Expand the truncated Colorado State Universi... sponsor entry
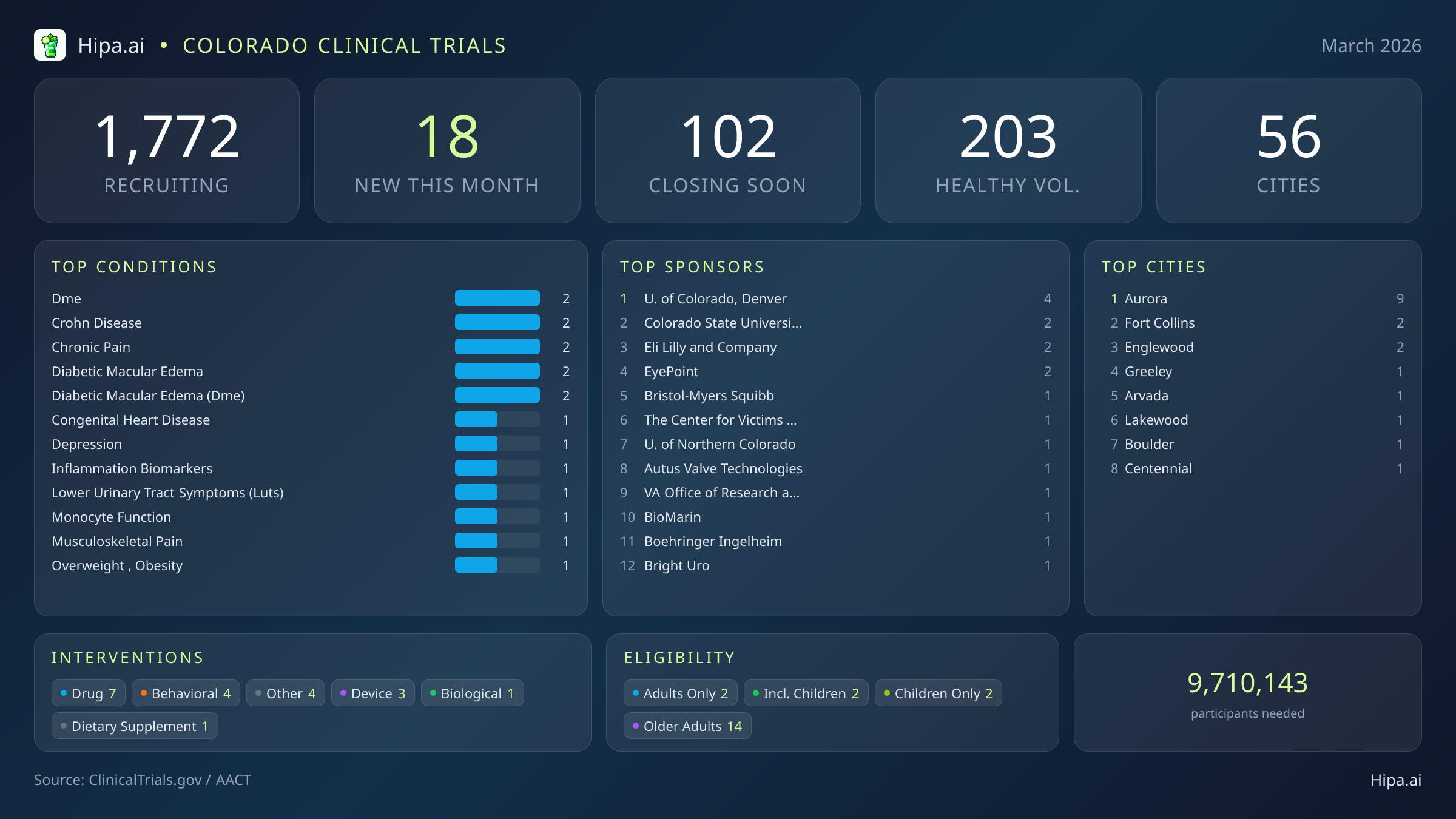 tap(723, 323)
